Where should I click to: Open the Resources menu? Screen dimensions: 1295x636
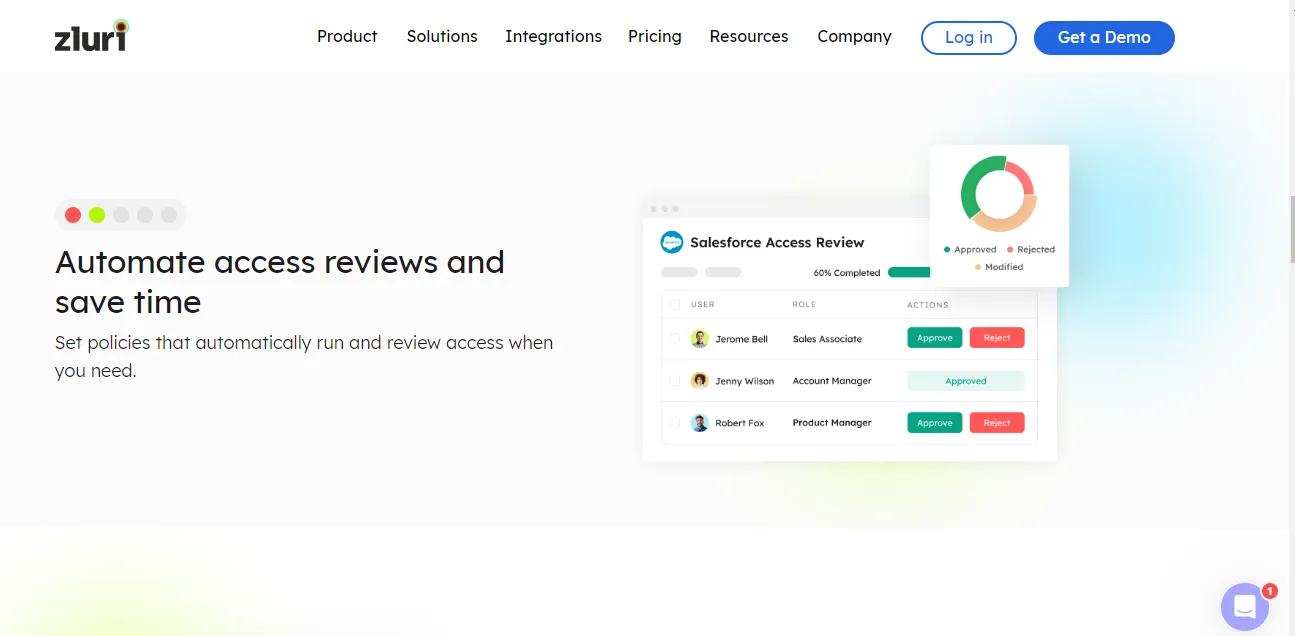pos(749,36)
